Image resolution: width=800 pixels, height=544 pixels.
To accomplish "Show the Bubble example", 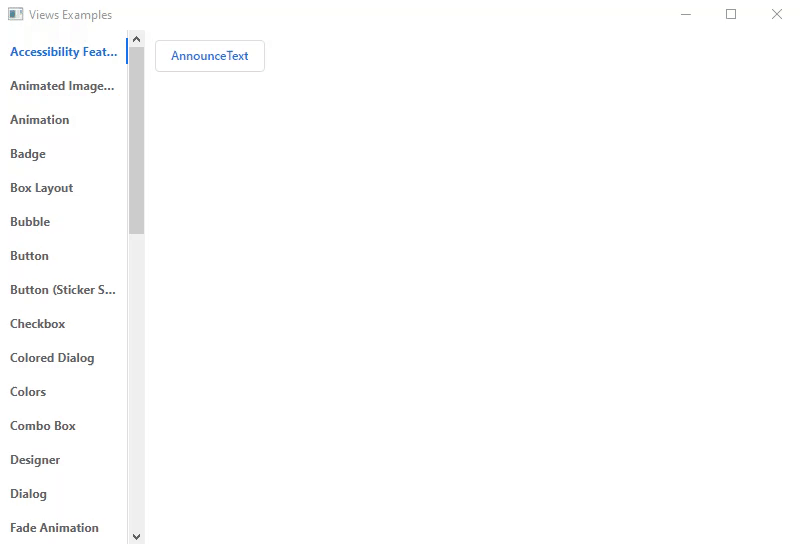I will pos(30,222).
